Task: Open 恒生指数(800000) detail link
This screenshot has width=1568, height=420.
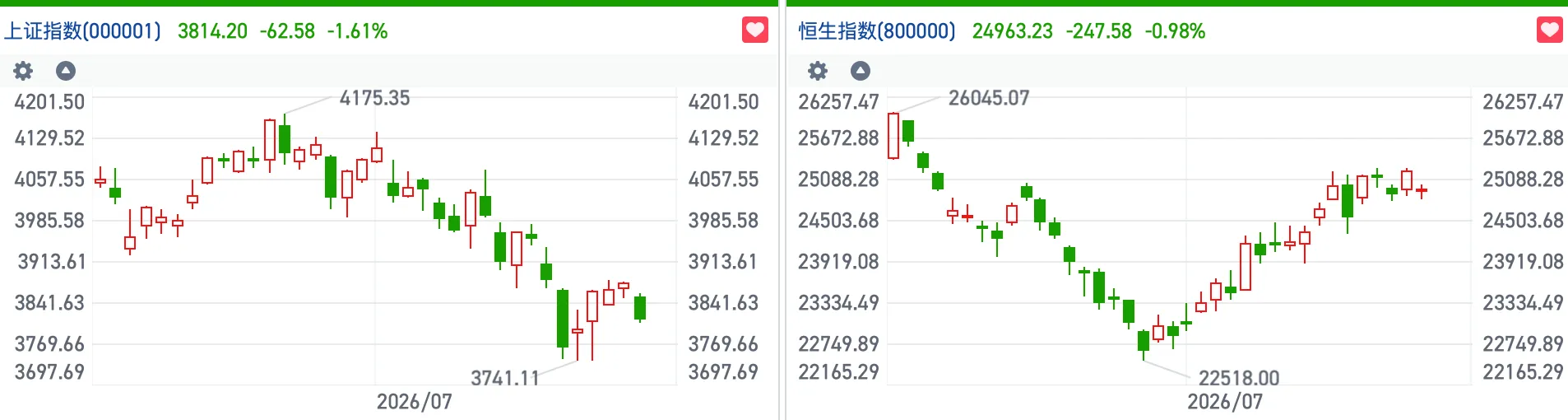Action: (877, 31)
